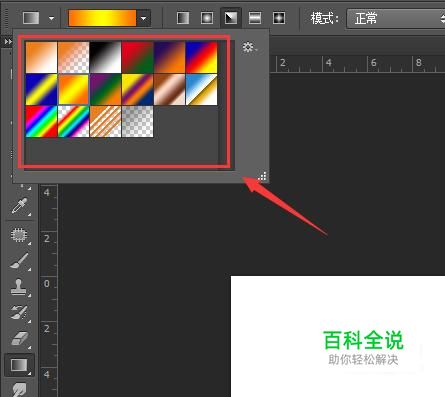Select the Clone Stamp tool

tap(19, 287)
